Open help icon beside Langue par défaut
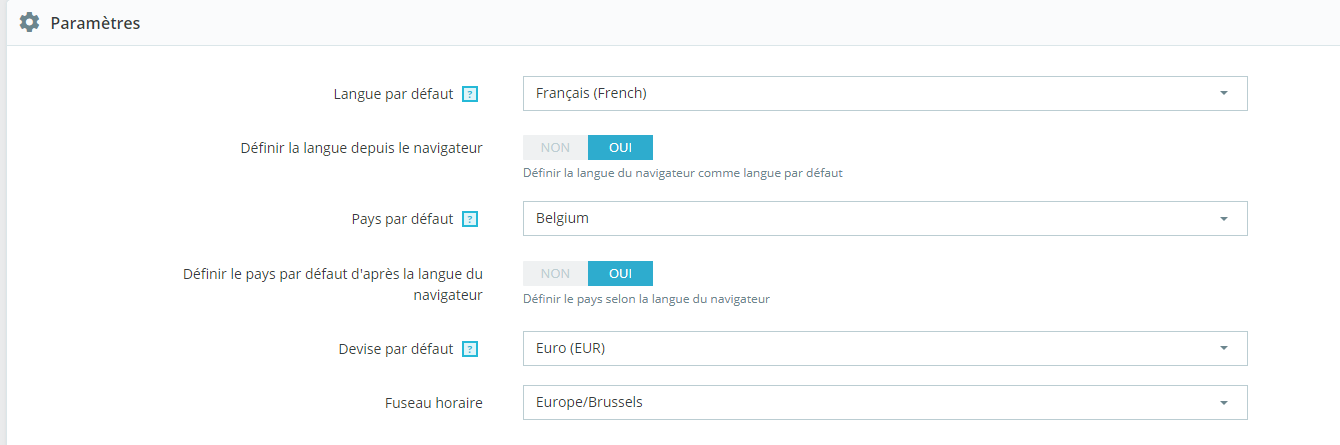The width and height of the screenshot is (1340, 445). 470,94
